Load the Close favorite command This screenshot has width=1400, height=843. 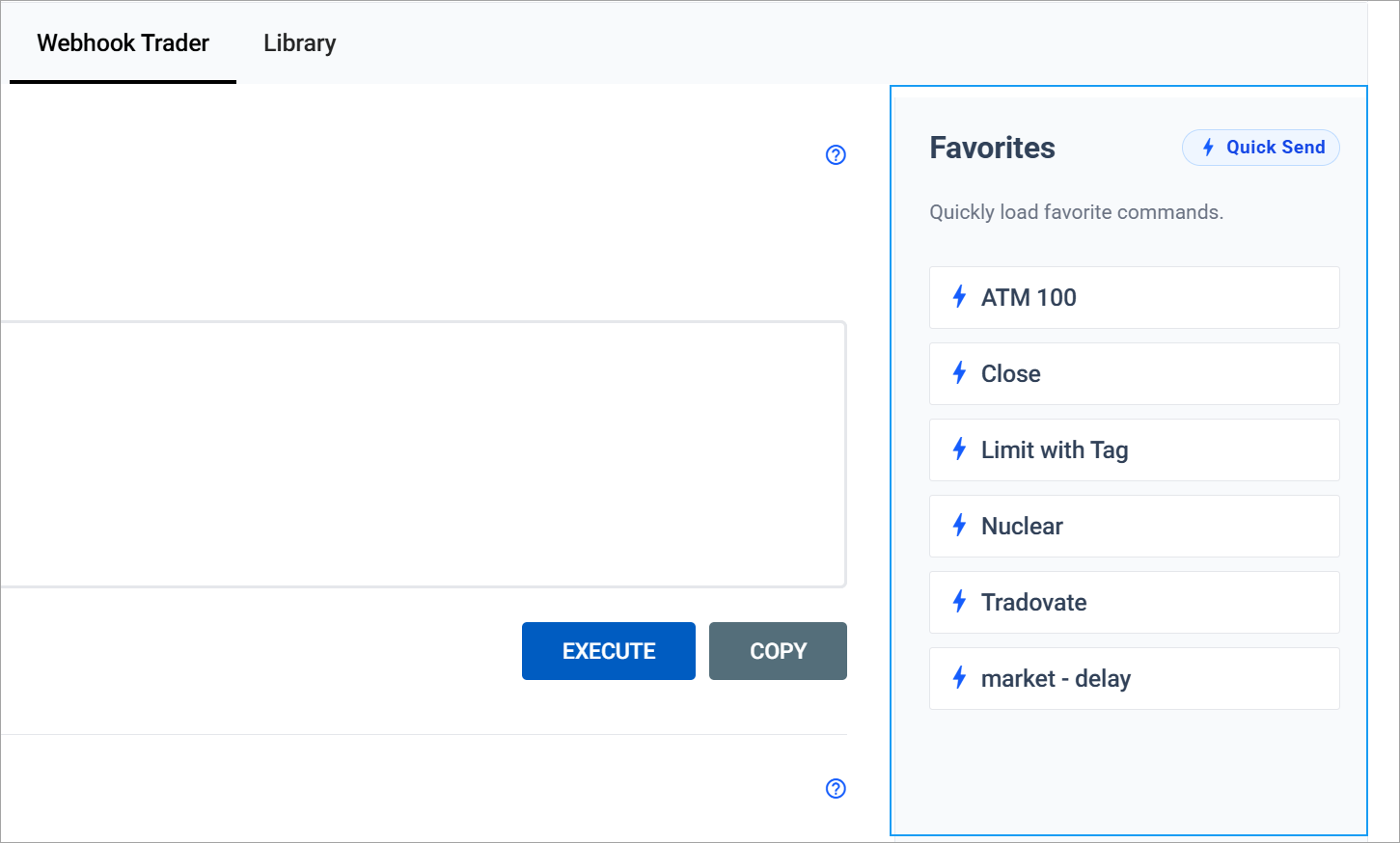(x=1135, y=373)
